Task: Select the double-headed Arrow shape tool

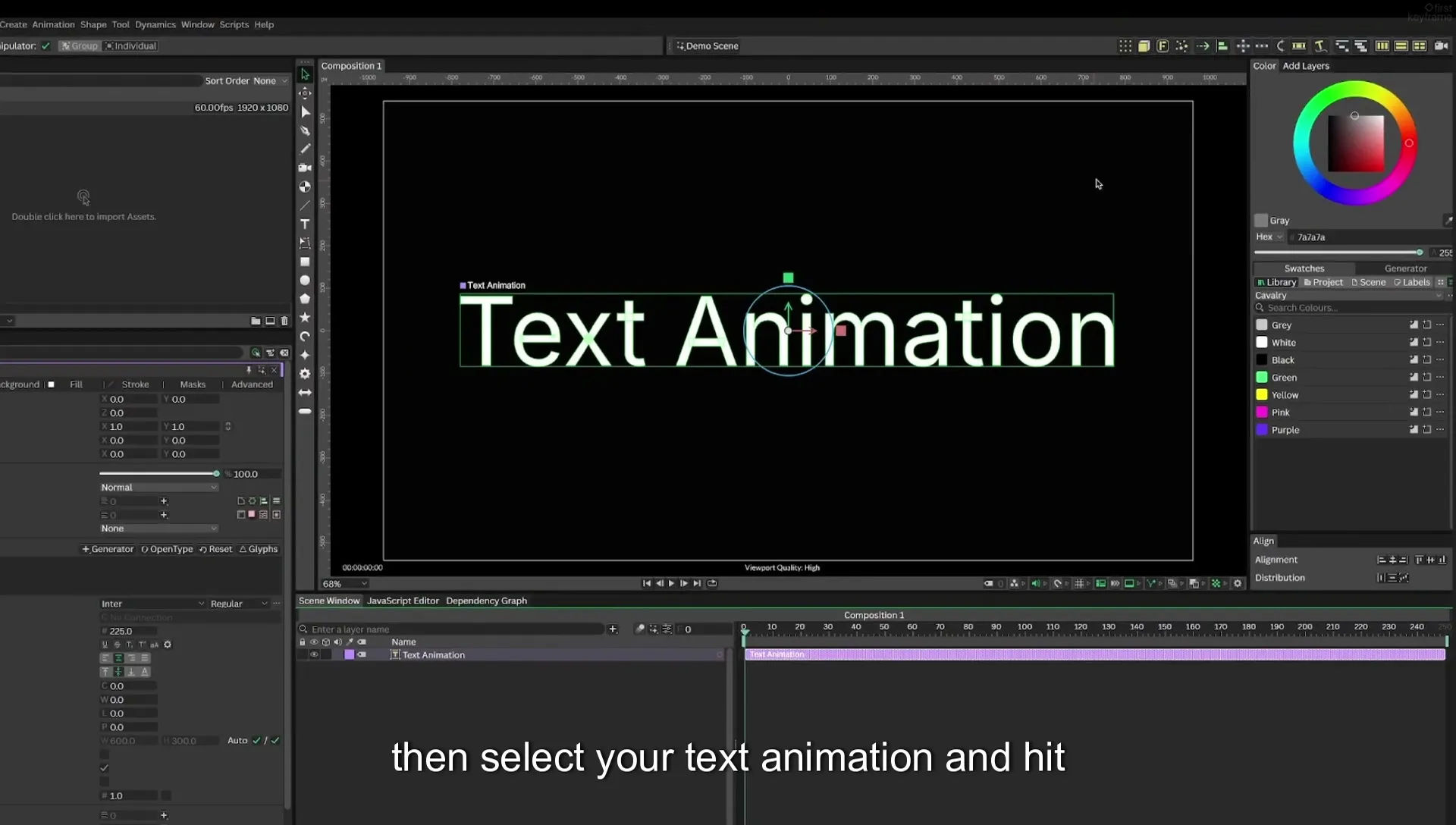Action: point(305,393)
